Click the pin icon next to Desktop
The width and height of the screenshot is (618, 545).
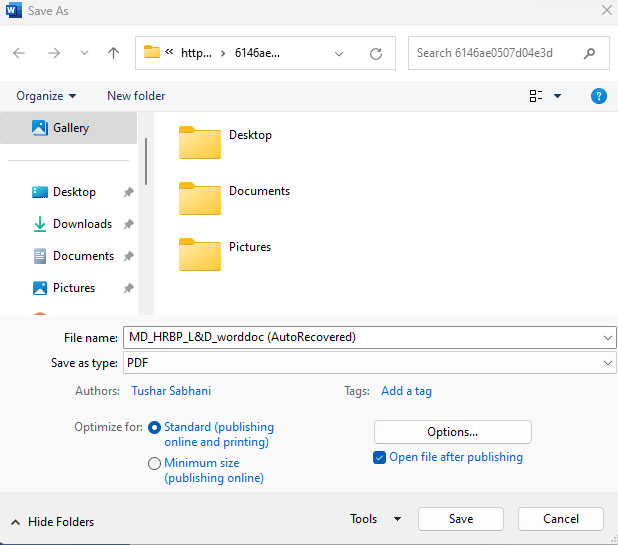(x=128, y=192)
